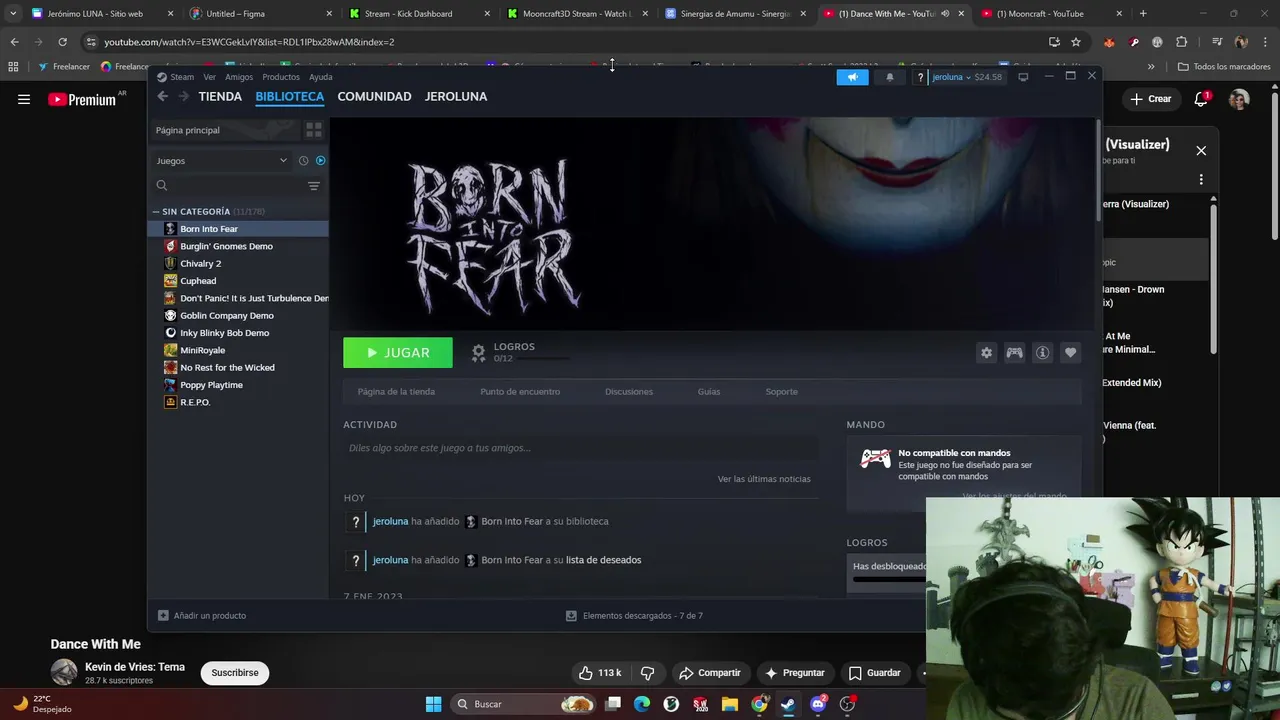The width and height of the screenshot is (1280, 720).
Task: Open Steam announcements megaphone button
Action: pos(852,77)
